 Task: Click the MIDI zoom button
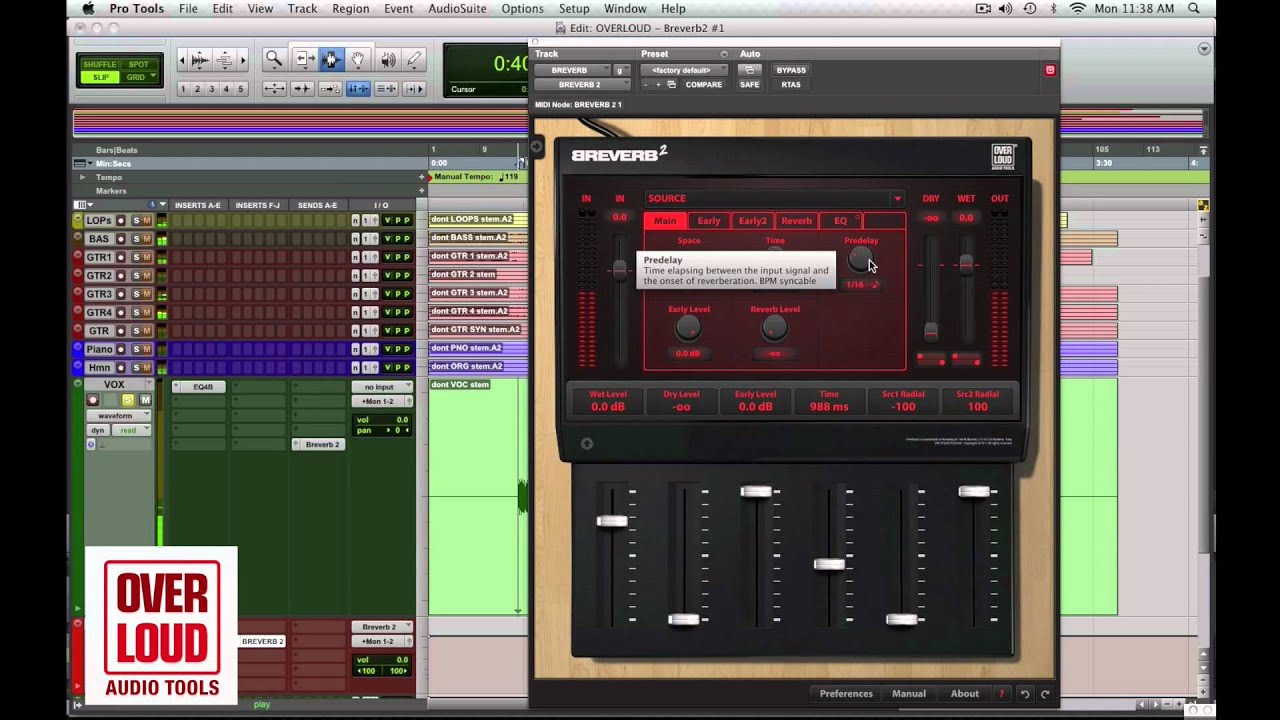click(226, 60)
